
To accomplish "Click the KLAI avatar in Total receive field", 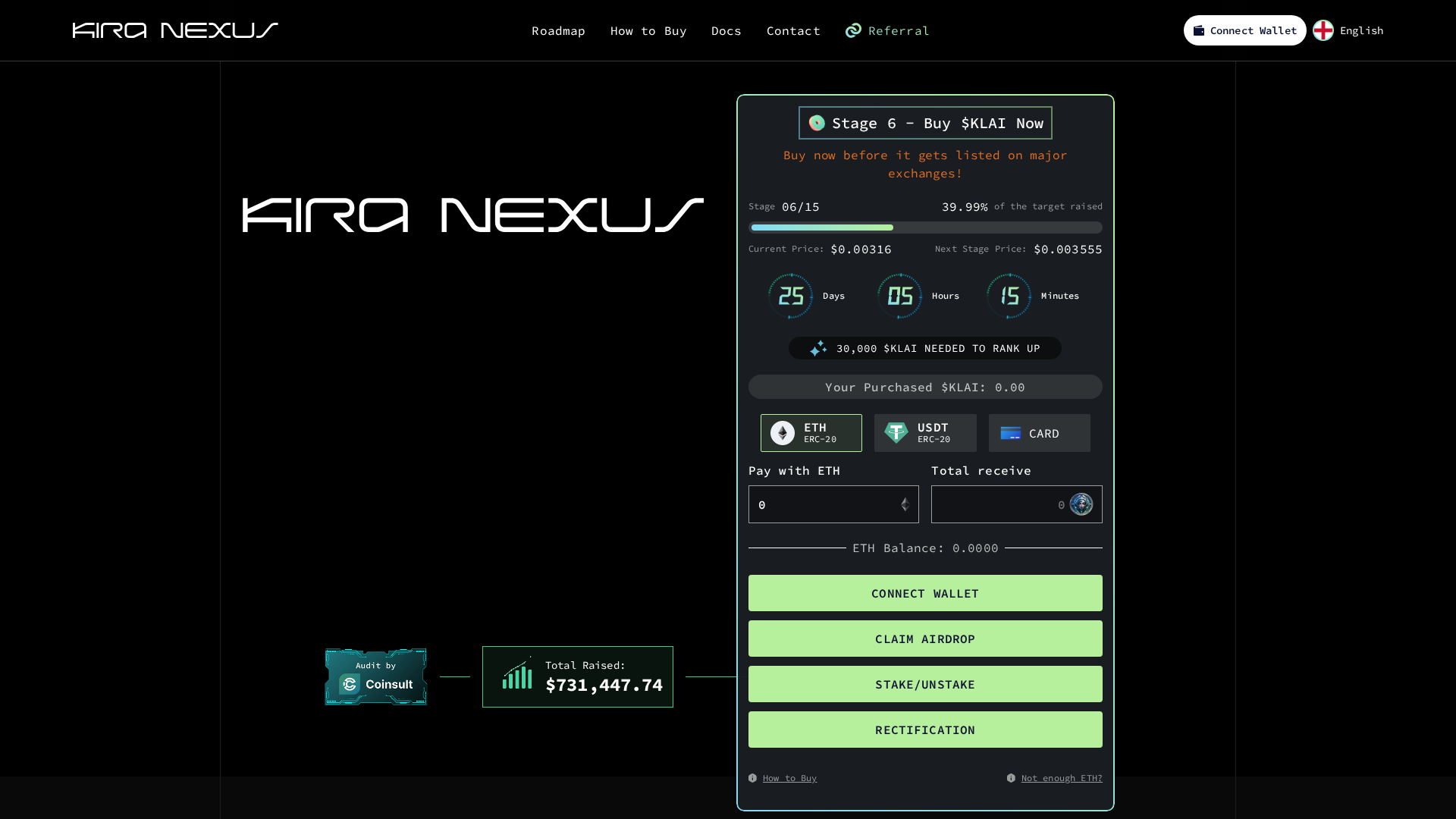I will click(x=1081, y=504).
